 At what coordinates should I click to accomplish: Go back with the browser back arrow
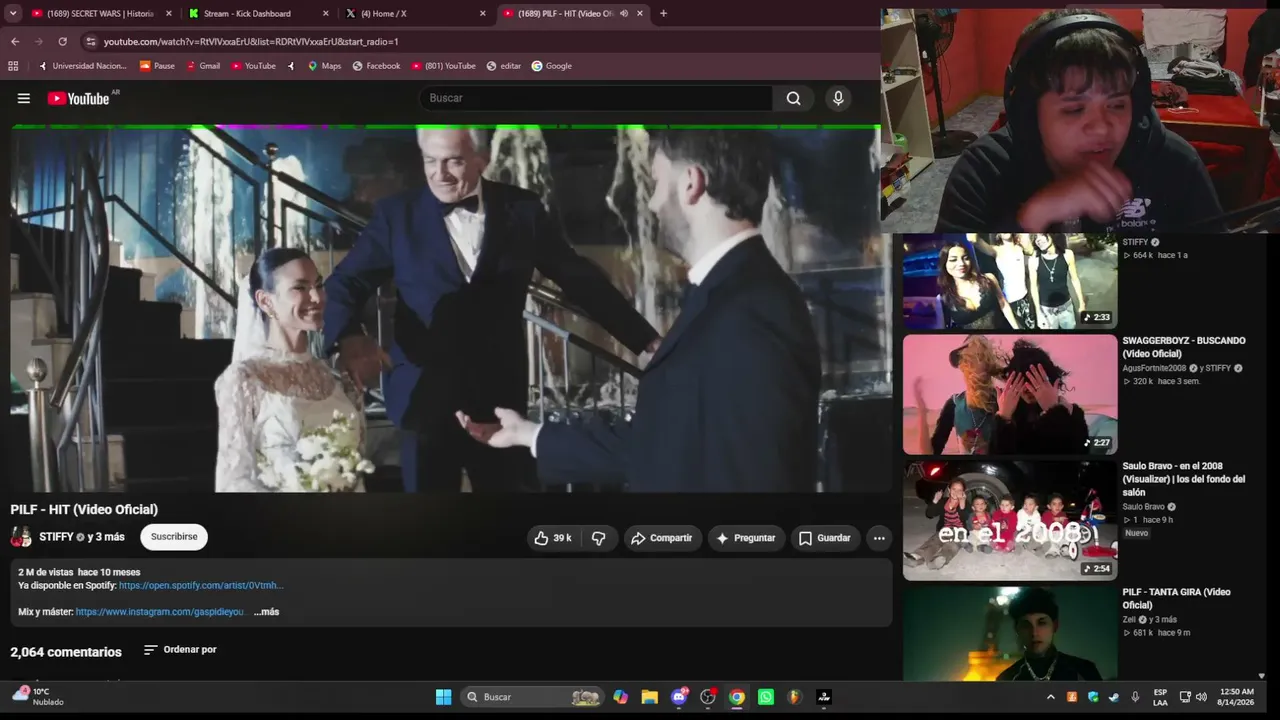coord(15,41)
